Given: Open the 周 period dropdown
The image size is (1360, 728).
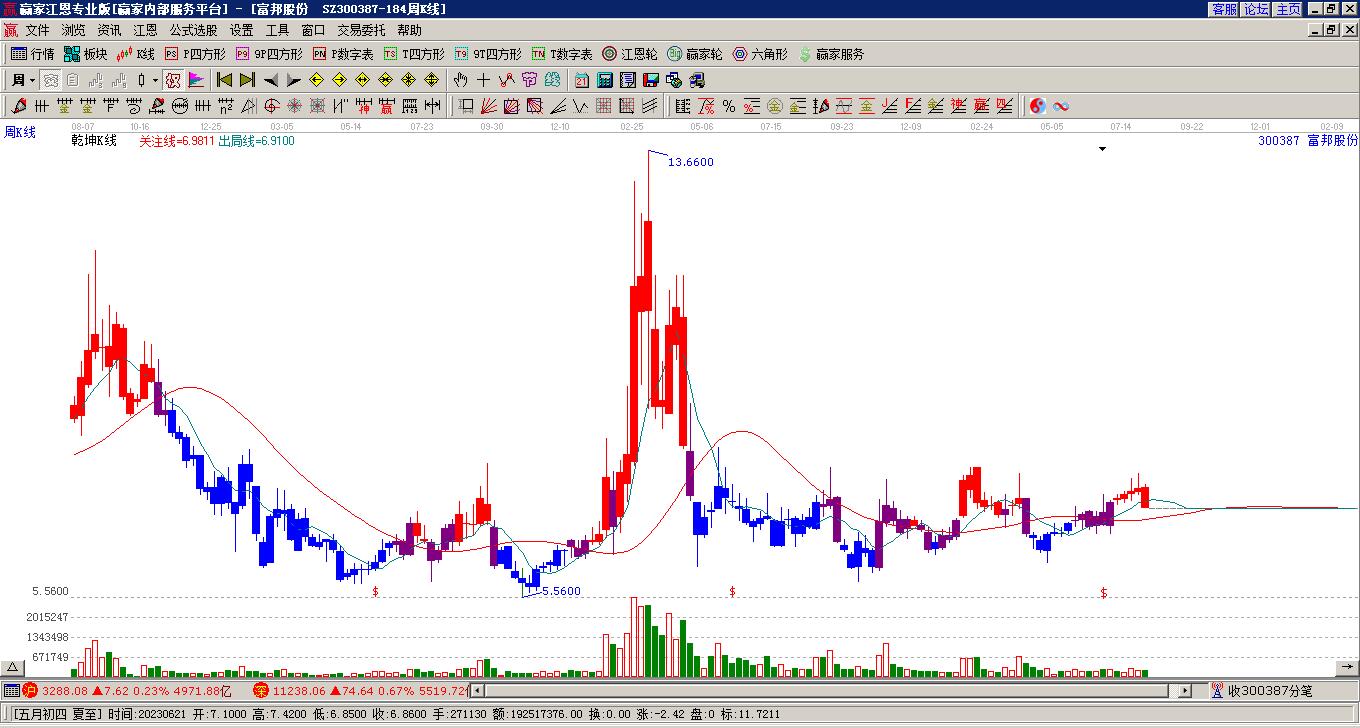Looking at the screenshot, I should click(24, 80).
